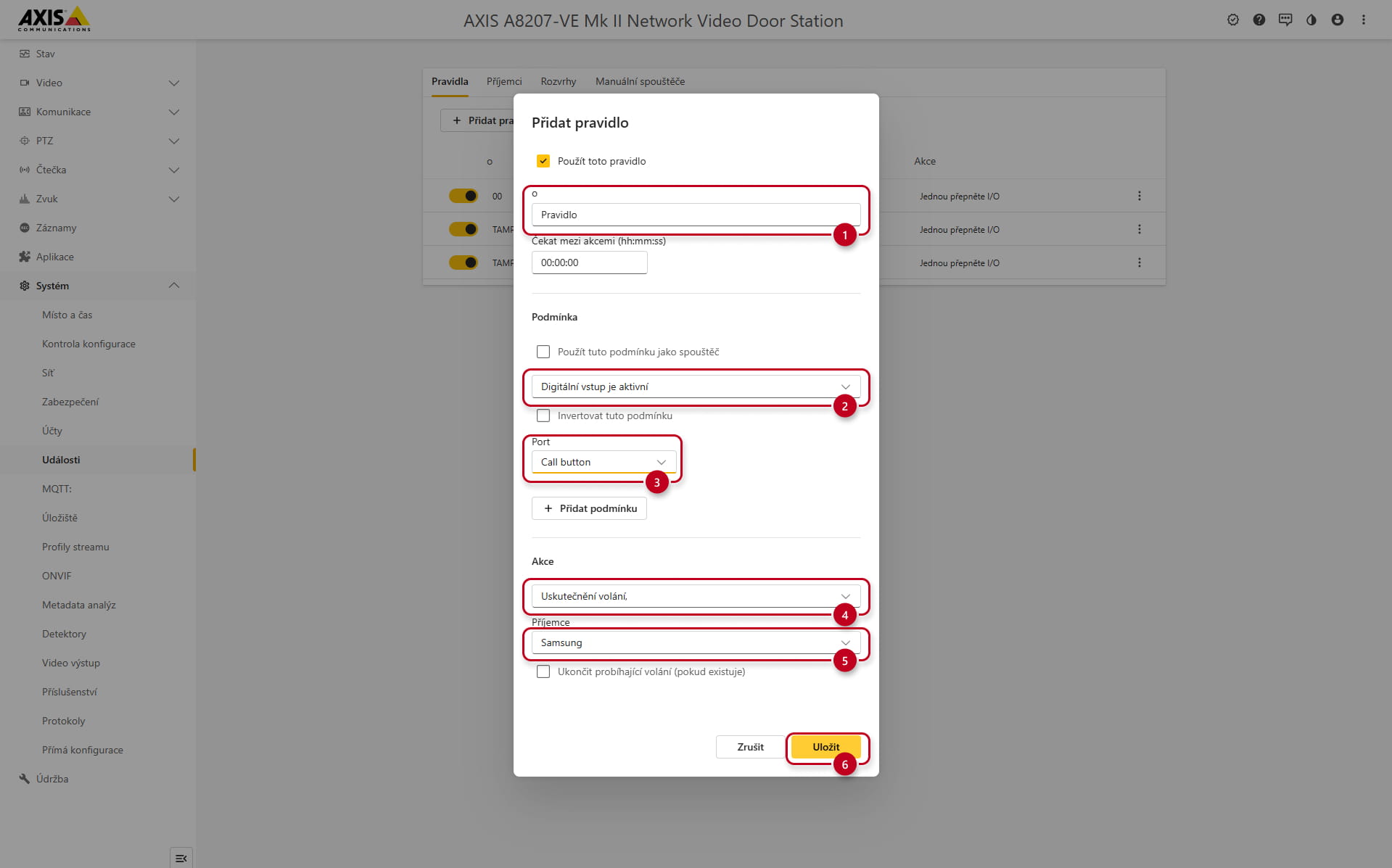Open options menu for second TAMP rule
Viewport: 1392px width, 868px height.
pyautogui.click(x=1140, y=229)
